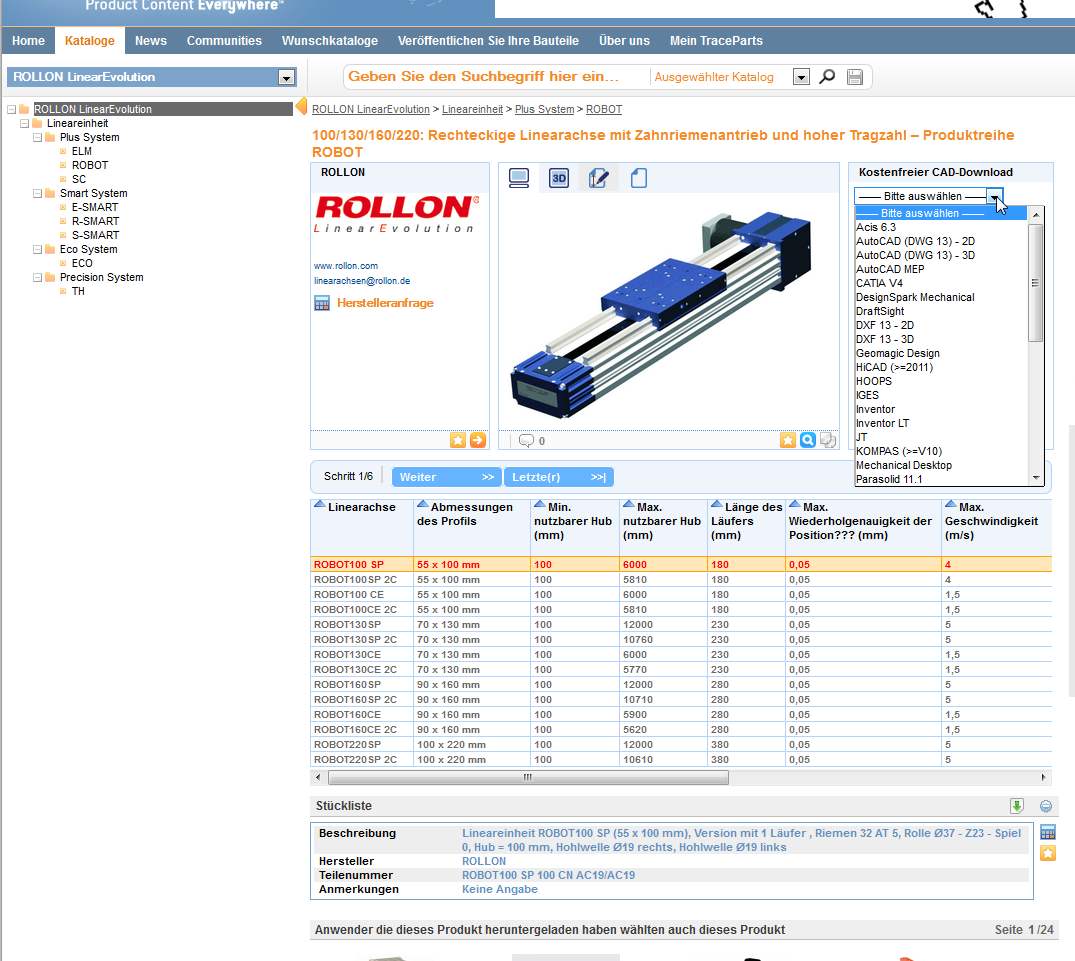Click the star icon beside Stückliste table

point(1048,853)
